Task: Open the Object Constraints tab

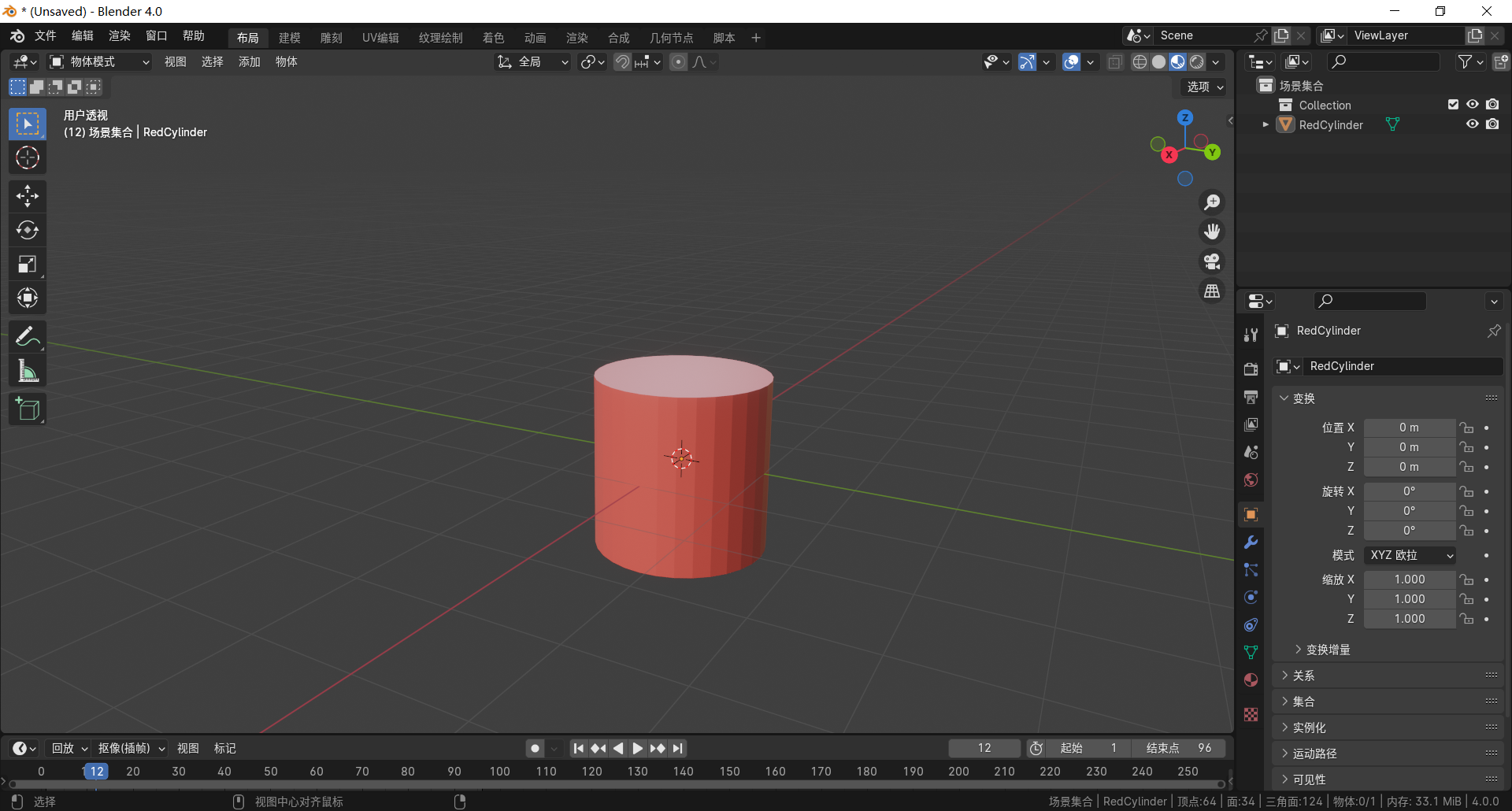Action: 1251,624
